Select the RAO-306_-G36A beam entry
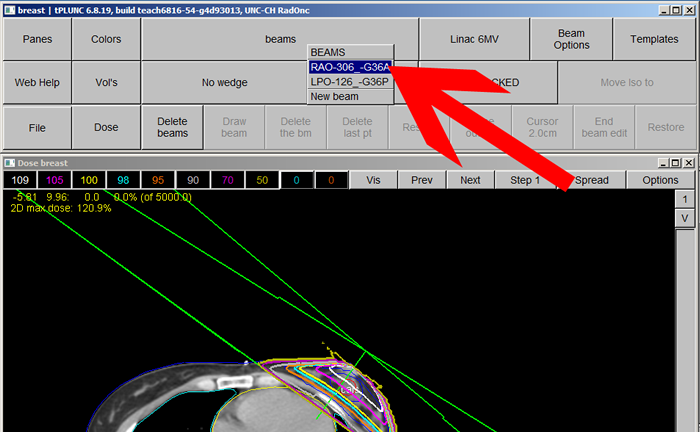This screenshot has height=432, width=700. tap(350, 67)
